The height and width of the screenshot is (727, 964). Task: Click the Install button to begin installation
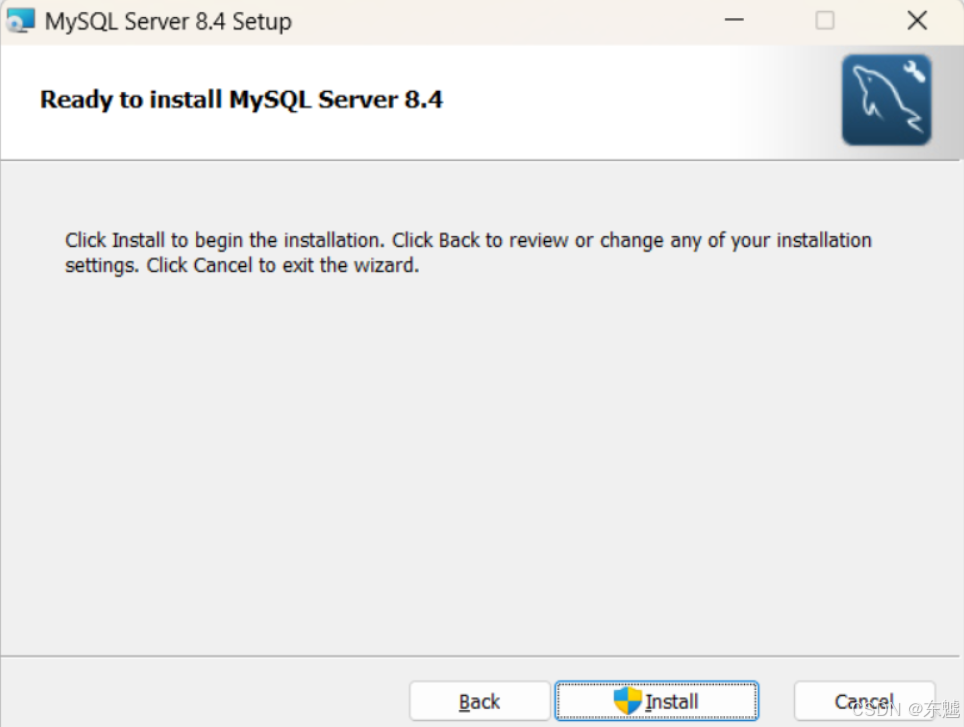click(657, 701)
